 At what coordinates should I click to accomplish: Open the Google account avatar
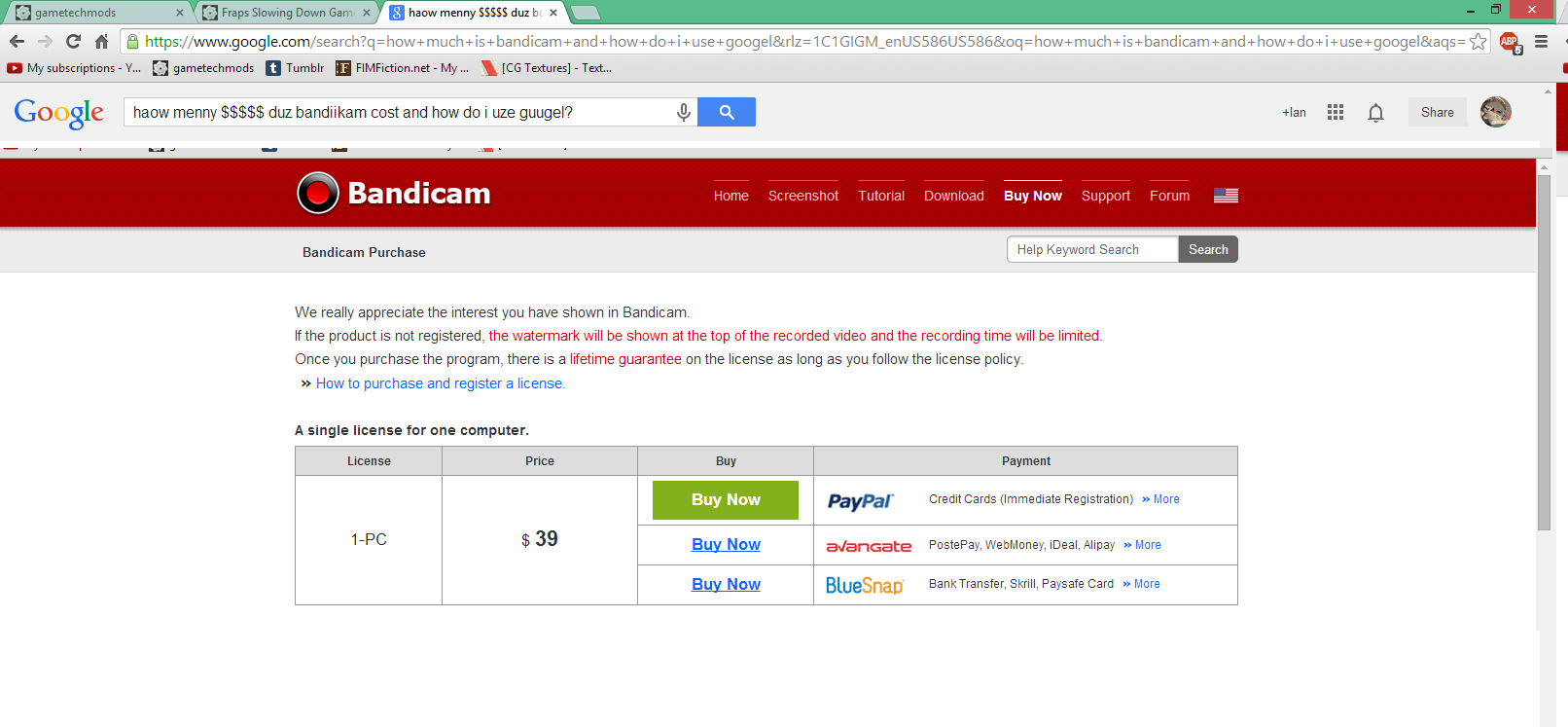1495,112
